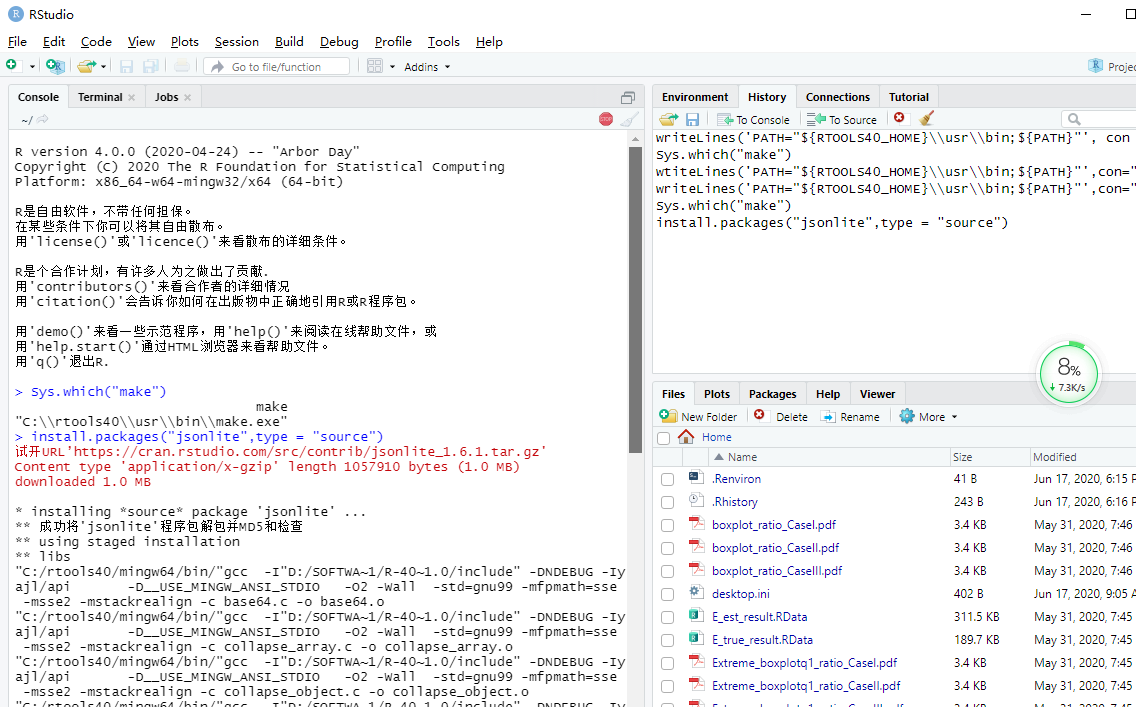Sort files by the Size column

point(963,457)
